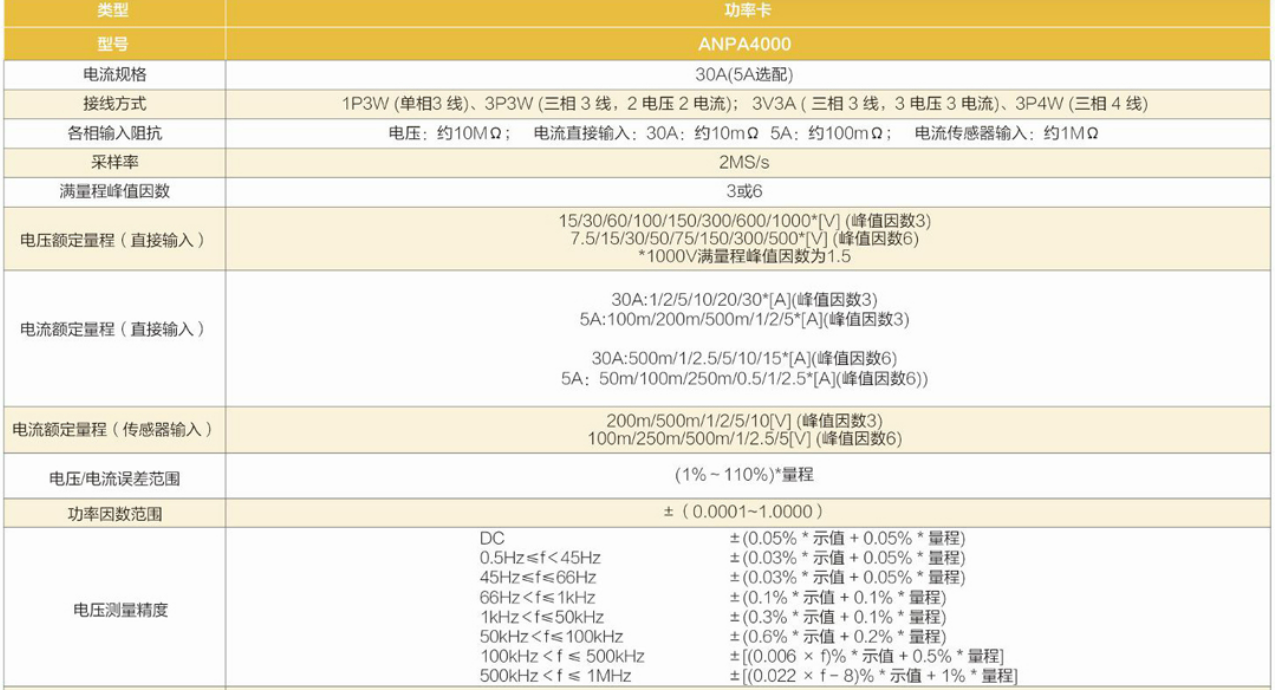Click the (1% ~ 110%)*量程 value
The width and height of the screenshot is (1275, 690).
745,475
